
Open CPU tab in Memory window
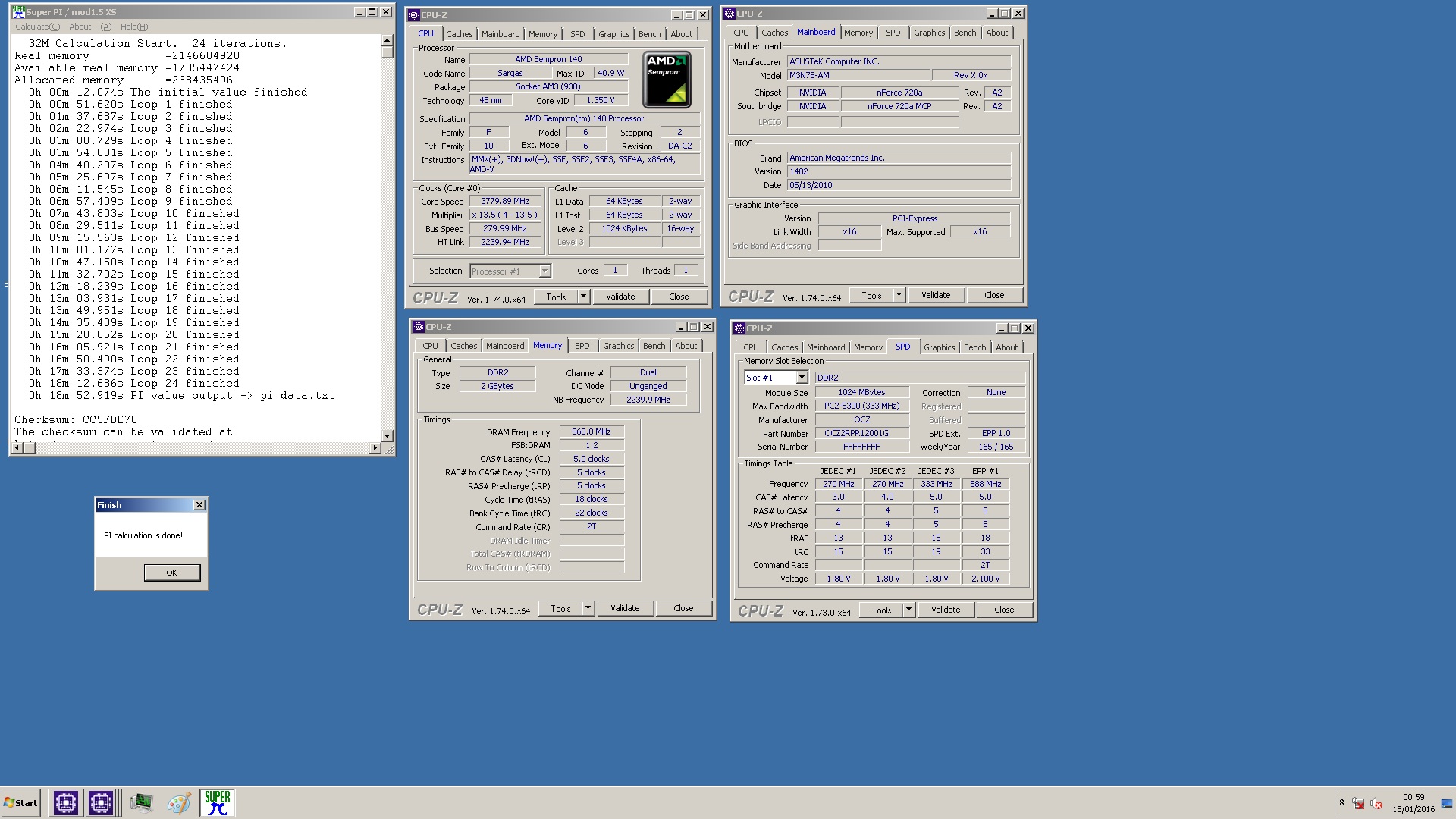tap(430, 346)
